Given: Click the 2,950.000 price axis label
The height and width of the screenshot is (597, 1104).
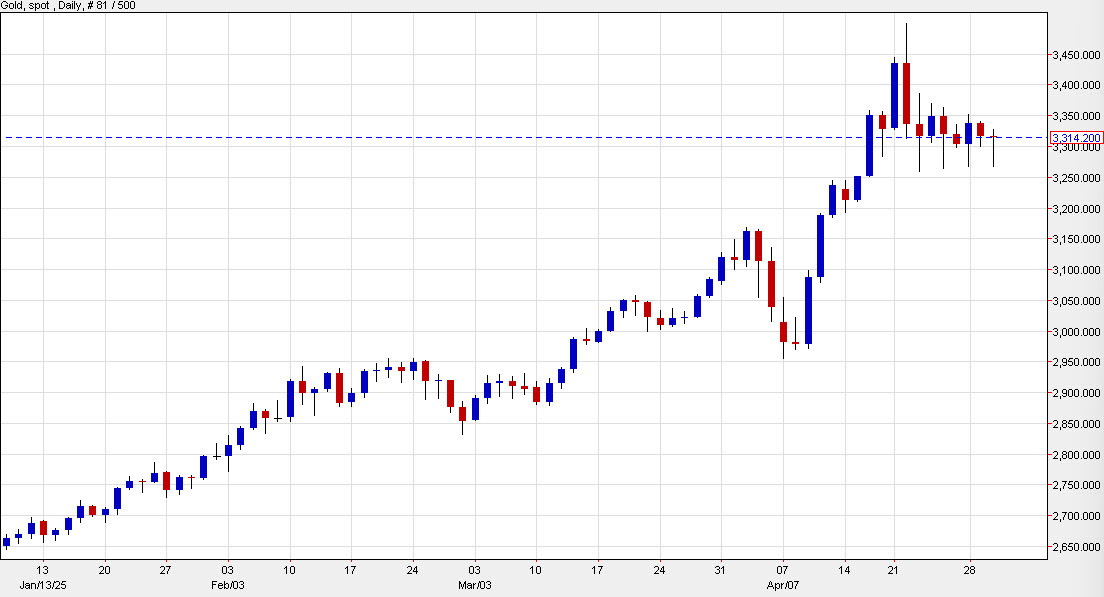Looking at the screenshot, I should pos(1077,363).
